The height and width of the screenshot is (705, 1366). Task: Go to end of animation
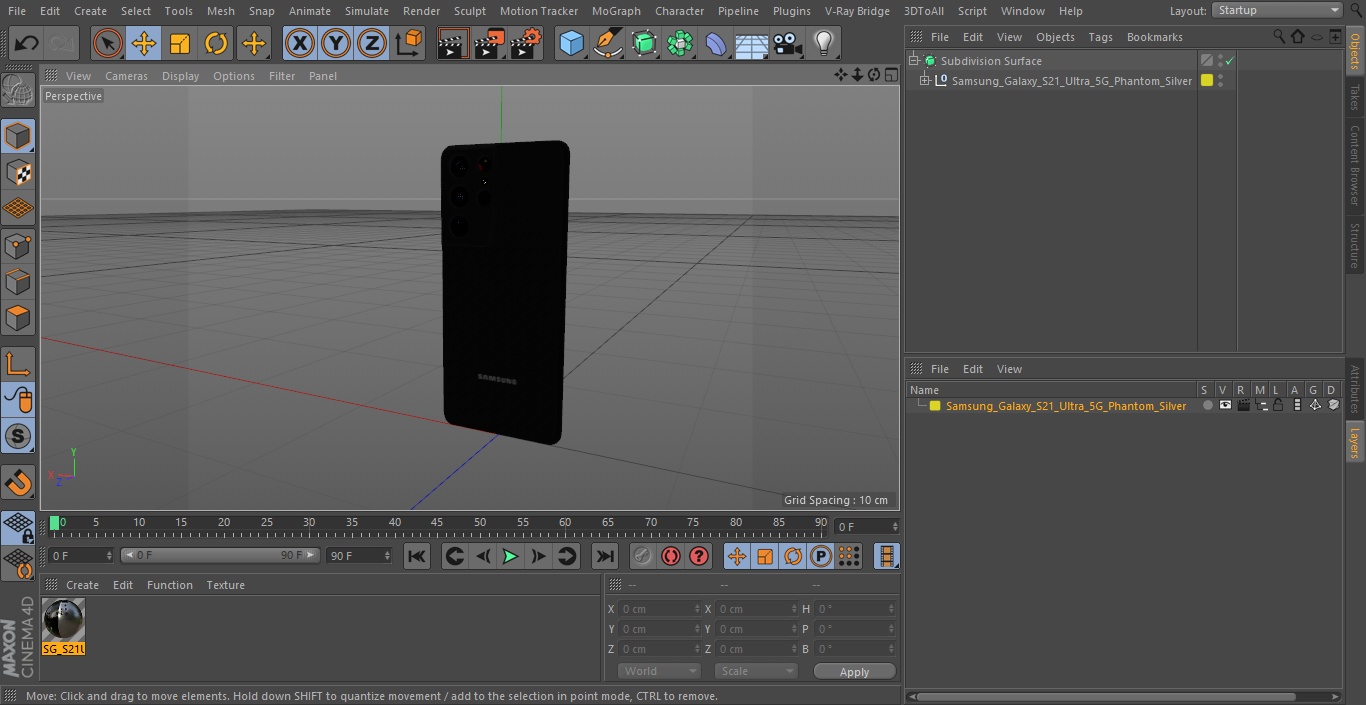[604, 556]
